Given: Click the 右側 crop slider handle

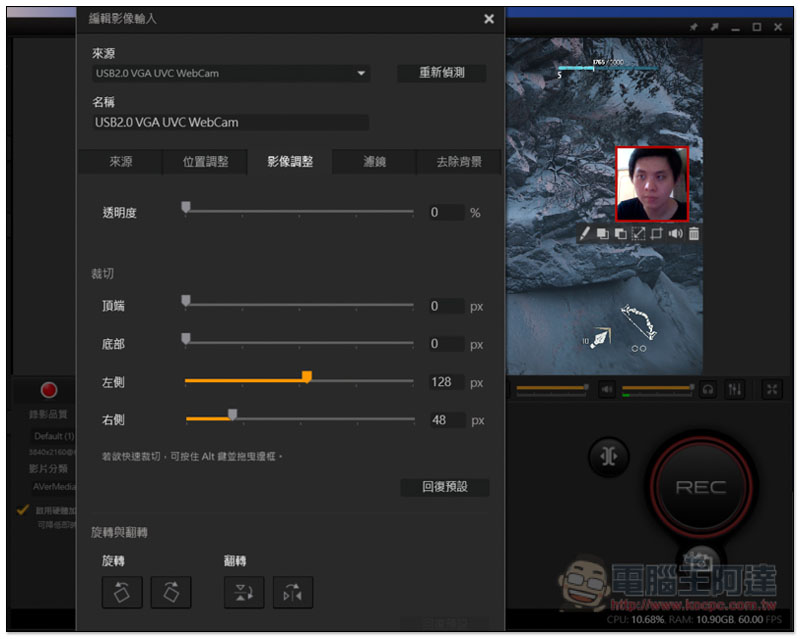Looking at the screenshot, I should coord(232,414).
